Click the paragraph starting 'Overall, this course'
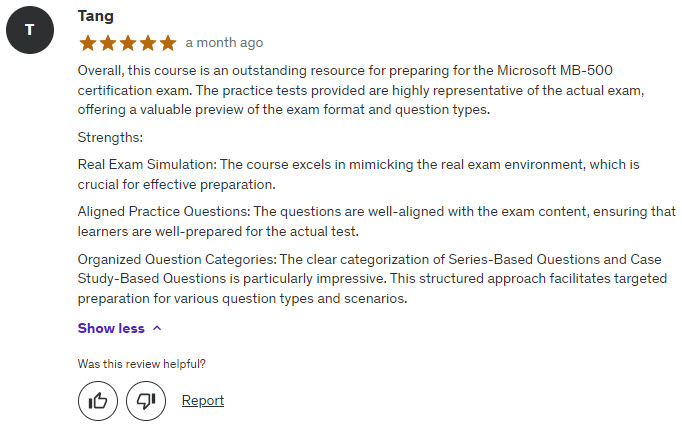682x425 pixels. (x=361, y=90)
